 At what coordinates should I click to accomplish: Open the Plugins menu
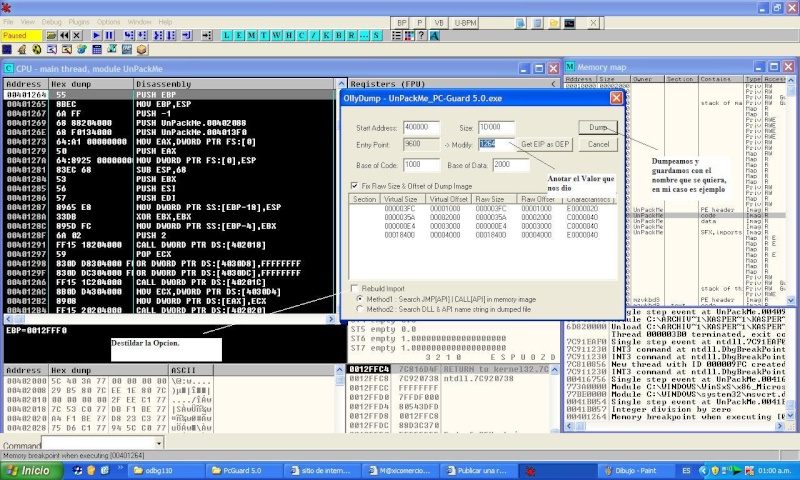click(79, 22)
